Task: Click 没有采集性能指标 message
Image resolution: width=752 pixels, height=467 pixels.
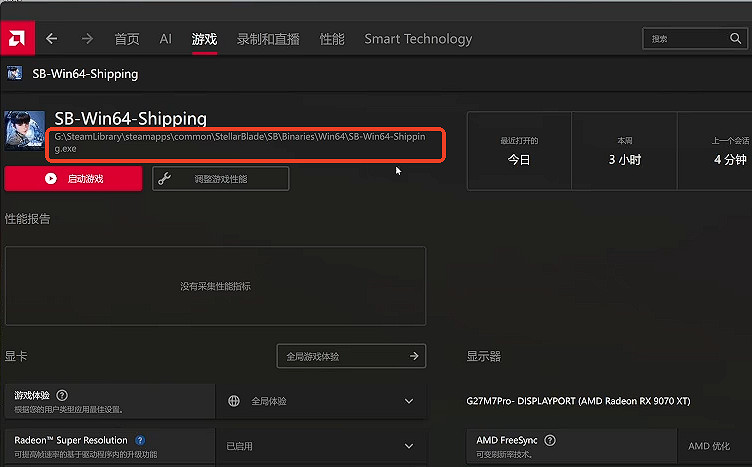Action: (215, 286)
